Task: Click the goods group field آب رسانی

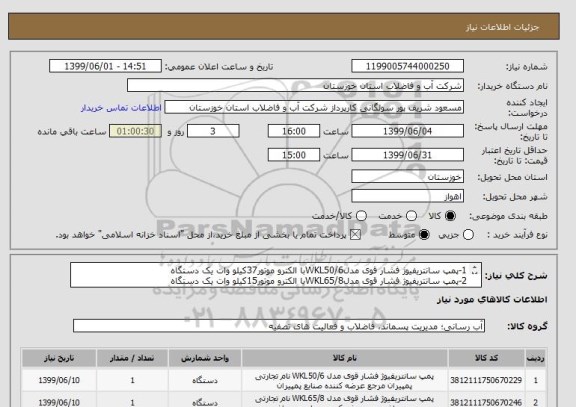Action: pos(279,326)
